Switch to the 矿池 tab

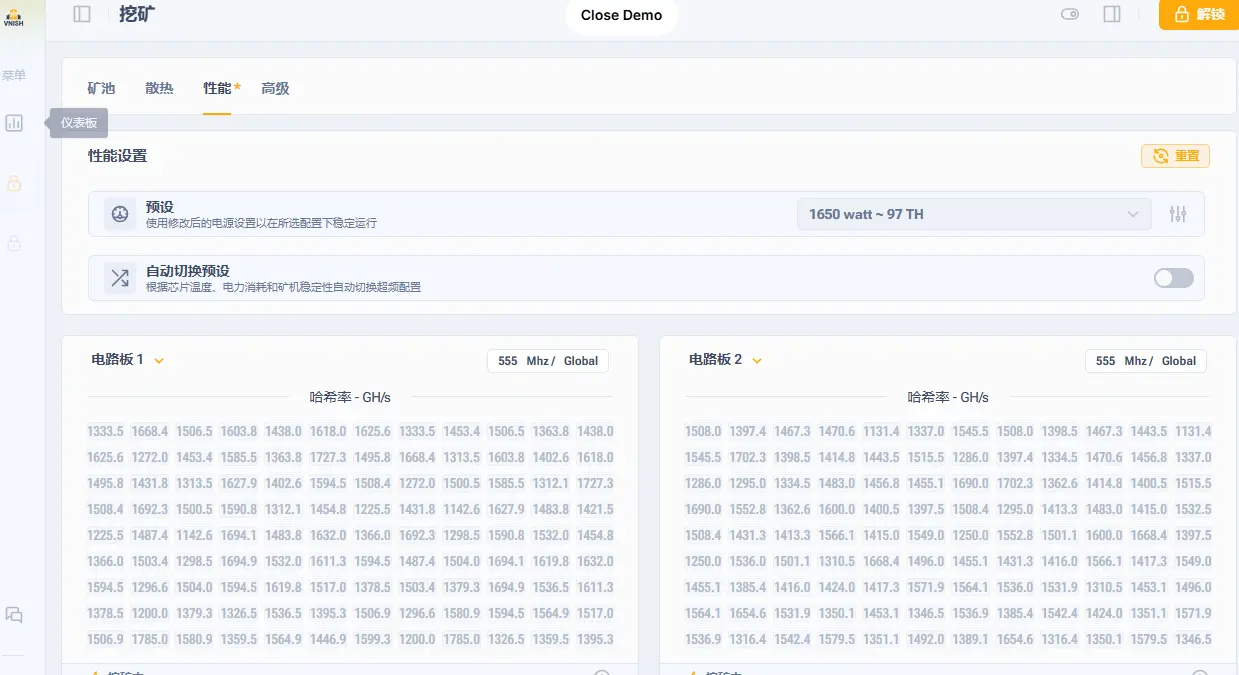point(101,88)
